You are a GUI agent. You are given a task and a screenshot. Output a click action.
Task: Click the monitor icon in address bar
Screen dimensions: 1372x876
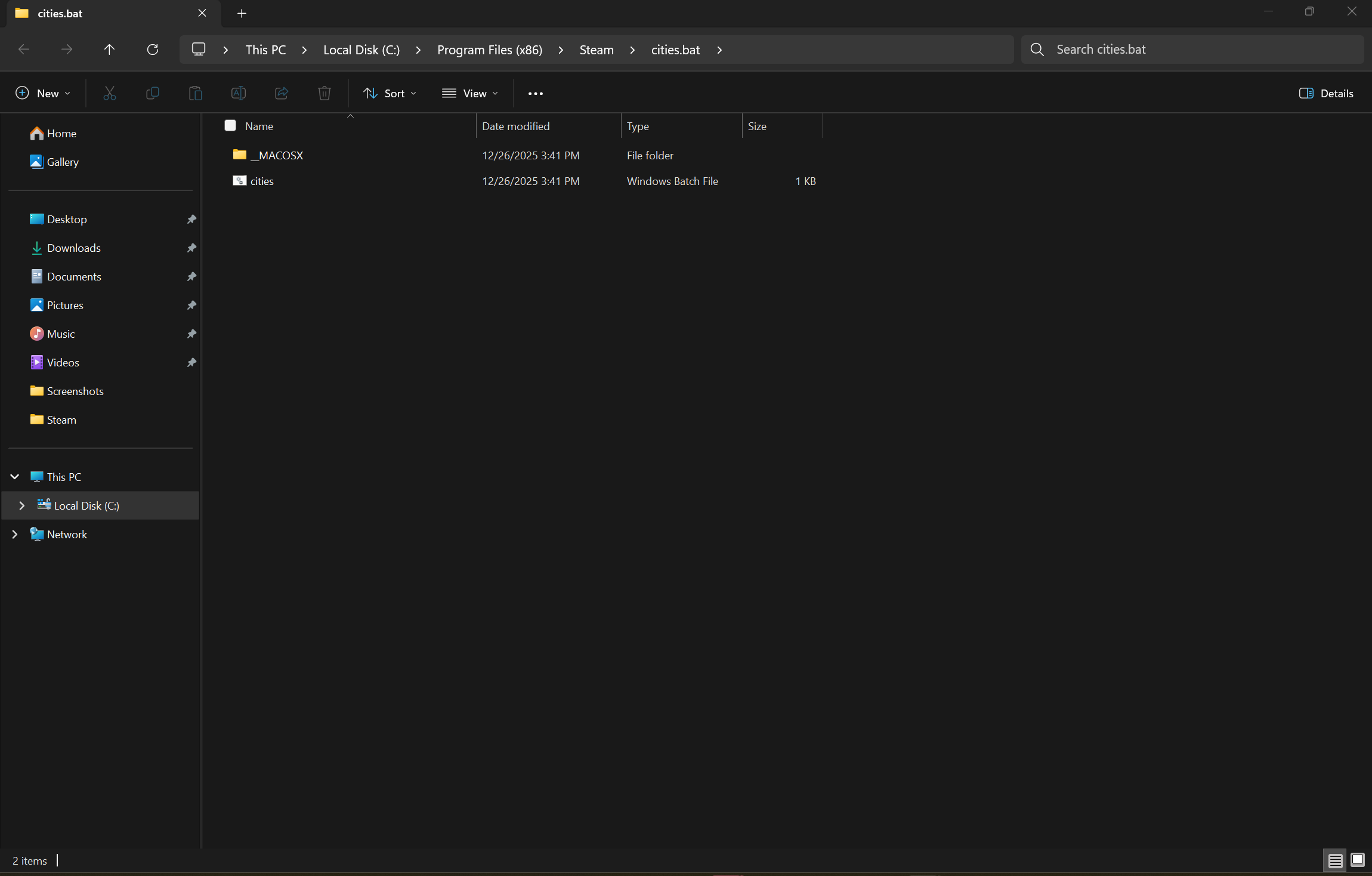(x=199, y=50)
